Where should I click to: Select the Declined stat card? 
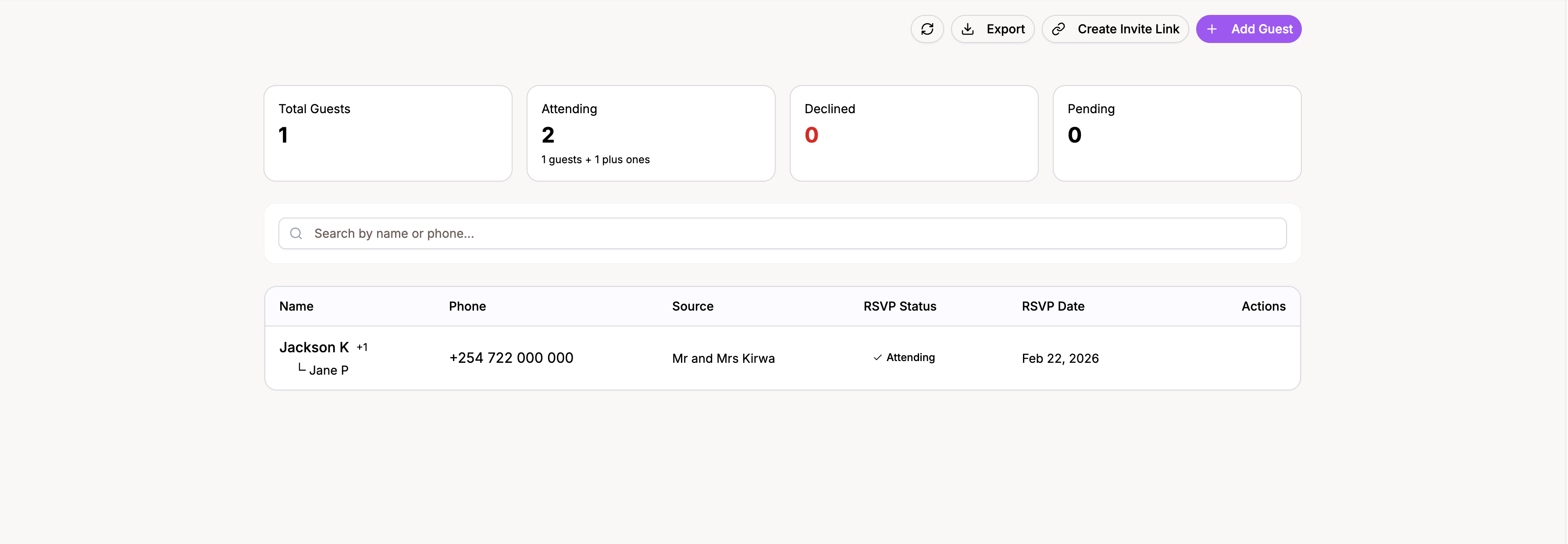click(x=914, y=133)
